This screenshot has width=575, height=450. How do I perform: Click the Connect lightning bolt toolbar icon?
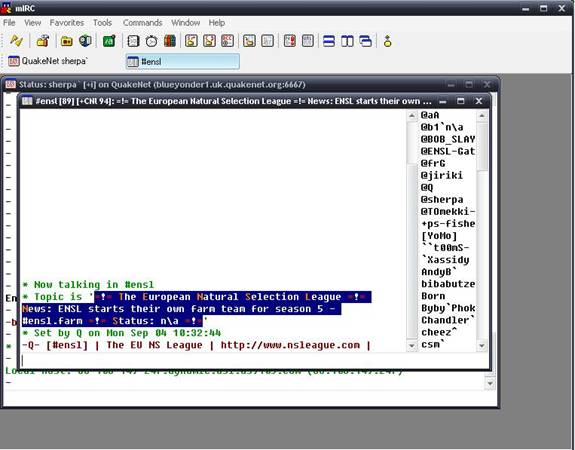17,41
